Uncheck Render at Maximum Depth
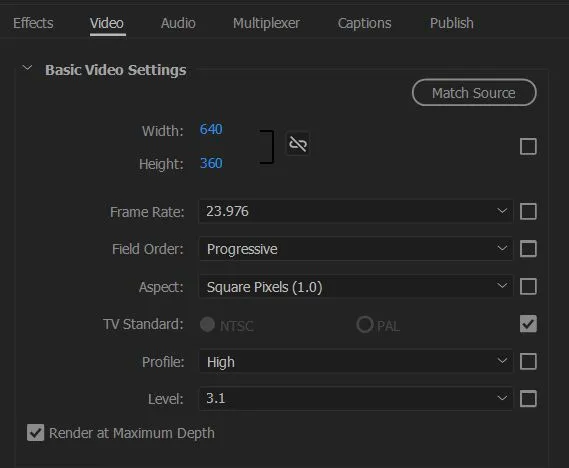The image size is (569, 468). click(36, 433)
